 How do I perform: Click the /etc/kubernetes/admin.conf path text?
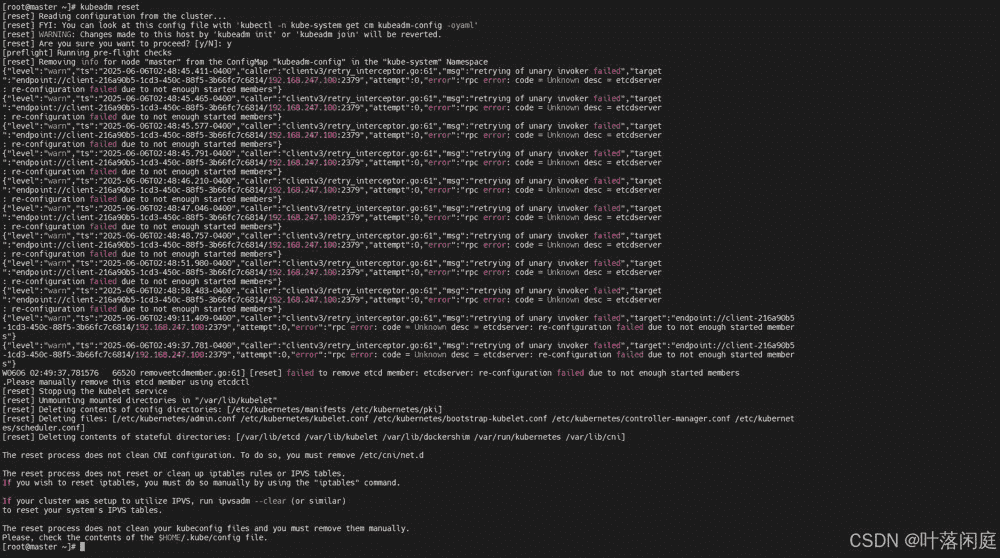coord(173,419)
